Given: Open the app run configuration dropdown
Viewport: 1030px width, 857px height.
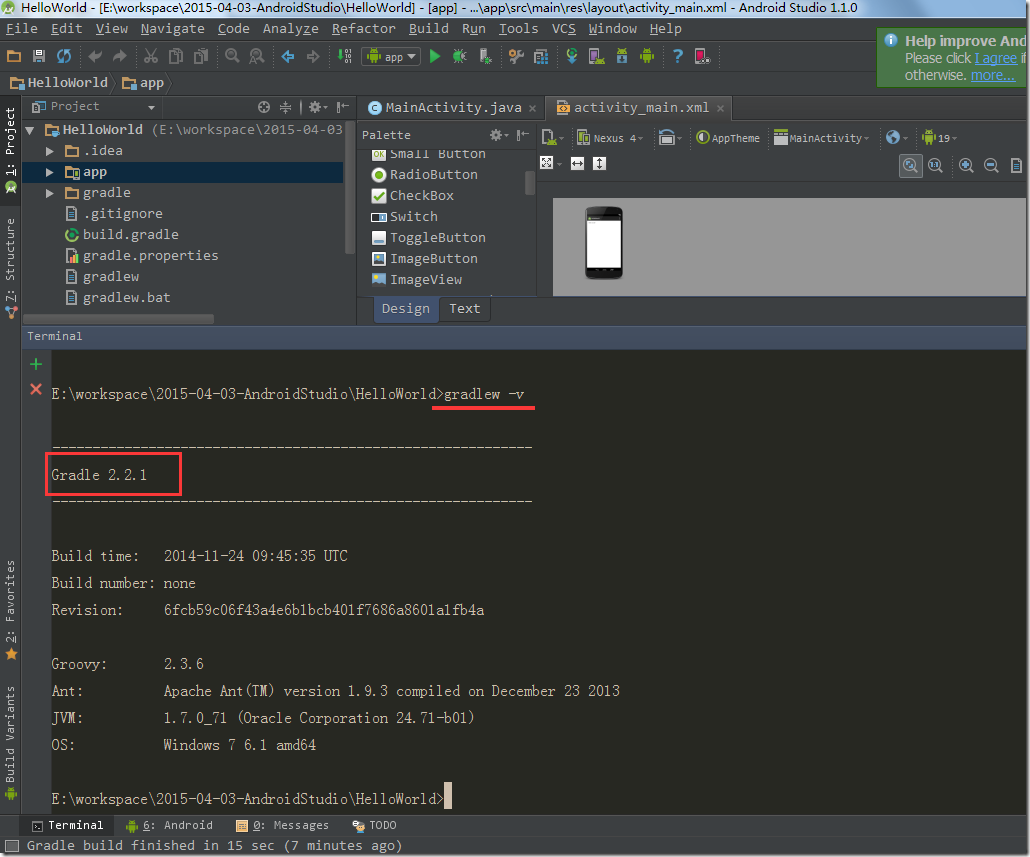Looking at the screenshot, I should [391, 56].
